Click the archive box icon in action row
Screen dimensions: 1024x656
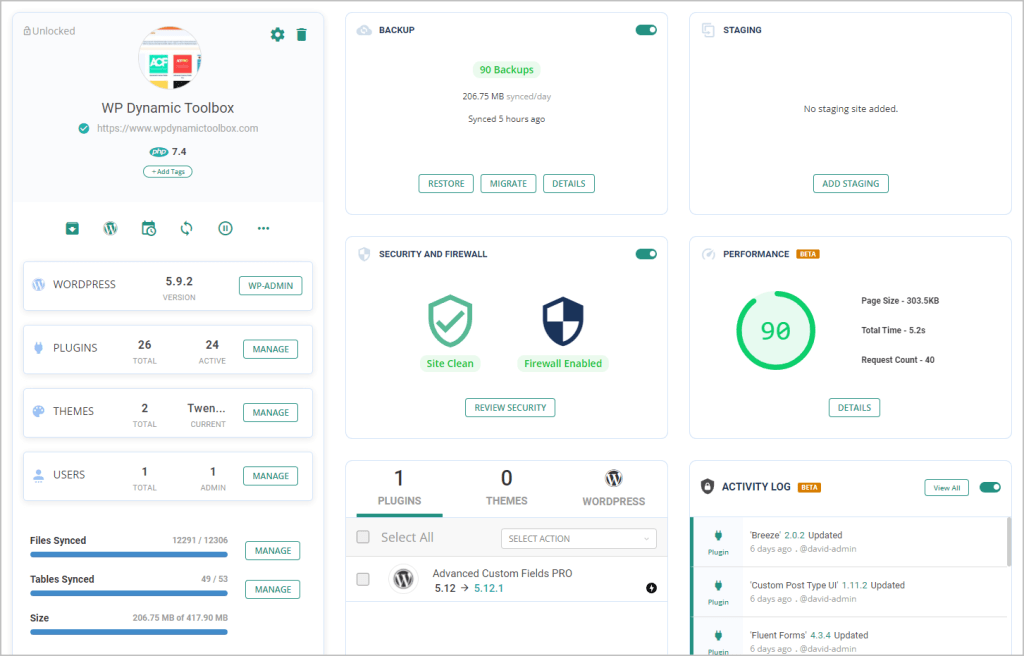pyautogui.click(x=72, y=228)
